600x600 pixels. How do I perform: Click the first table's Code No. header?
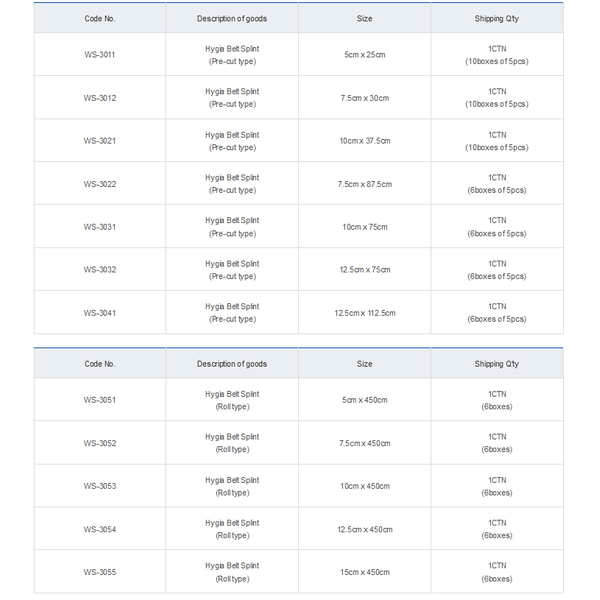(x=99, y=18)
